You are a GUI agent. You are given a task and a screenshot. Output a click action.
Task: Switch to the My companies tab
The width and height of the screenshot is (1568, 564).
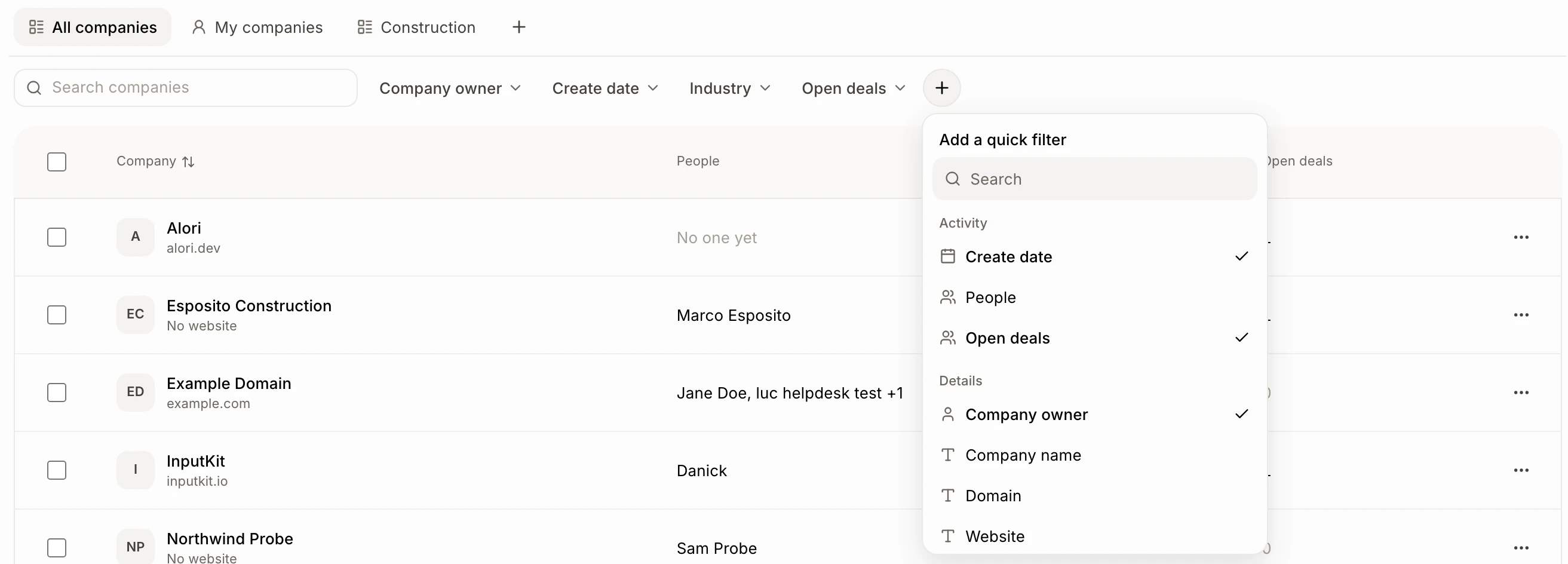(x=257, y=27)
